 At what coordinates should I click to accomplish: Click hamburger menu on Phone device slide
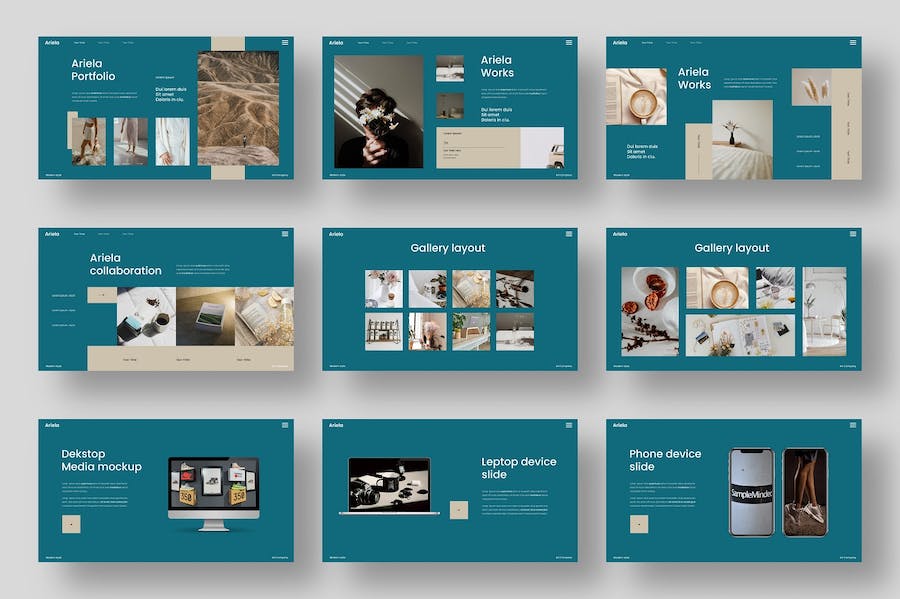pyautogui.click(x=853, y=425)
